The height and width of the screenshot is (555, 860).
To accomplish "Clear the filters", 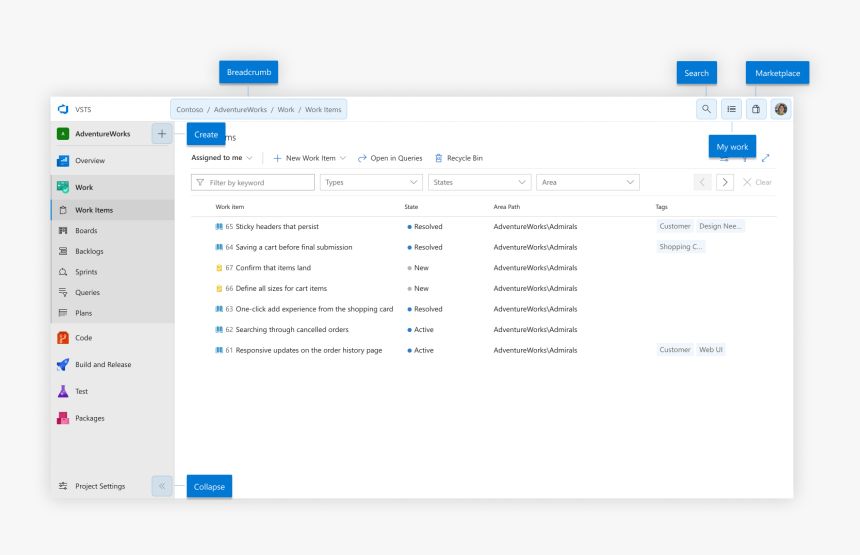I will click(x=757, y=183).
